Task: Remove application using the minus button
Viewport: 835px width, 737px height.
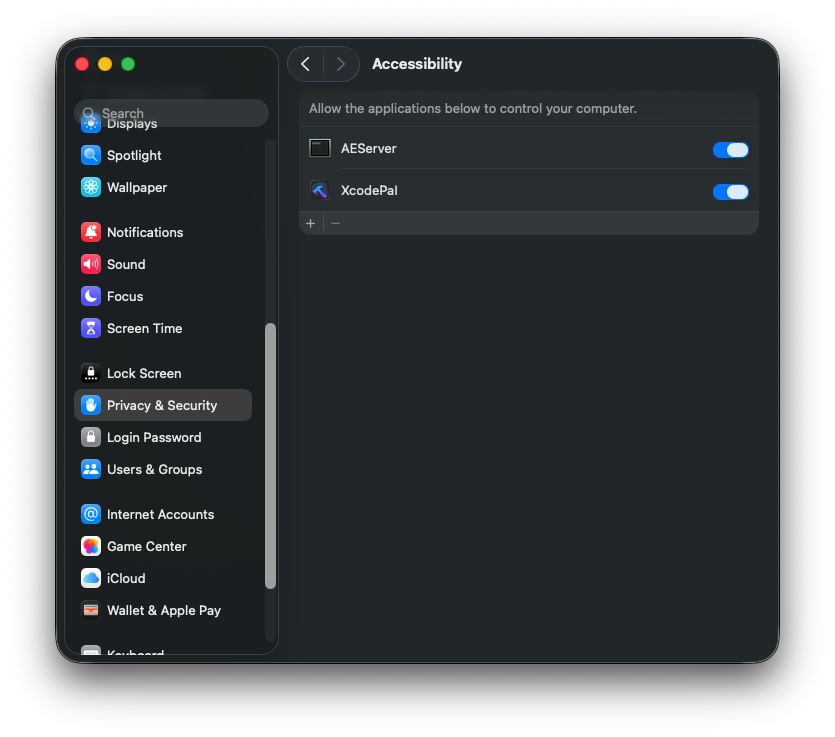Action: click(335, 223)
